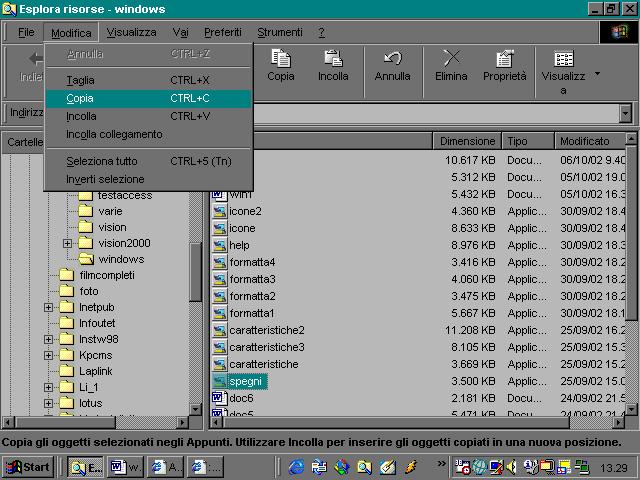
Task: Launch Internet Explorer from quick launch
Action: pyautogui.click(x=297, y=467)
